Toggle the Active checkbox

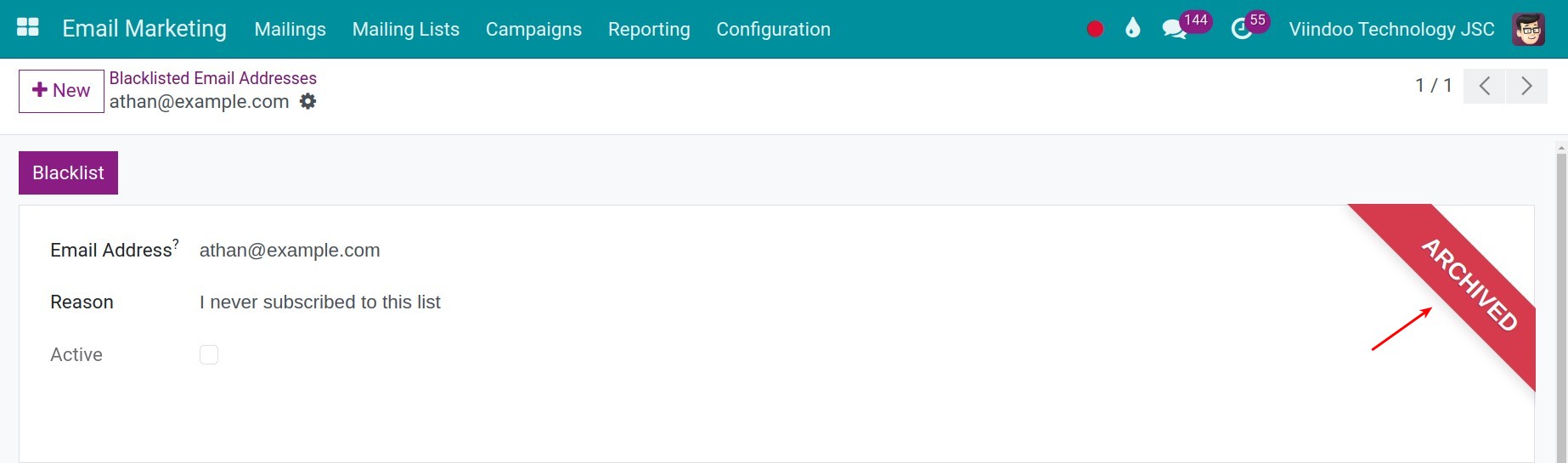(x=209, y=354)
